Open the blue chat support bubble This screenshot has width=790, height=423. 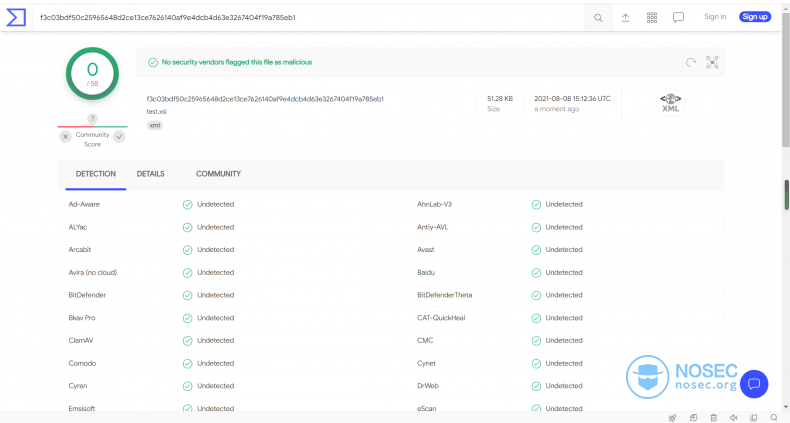point(754,384)
